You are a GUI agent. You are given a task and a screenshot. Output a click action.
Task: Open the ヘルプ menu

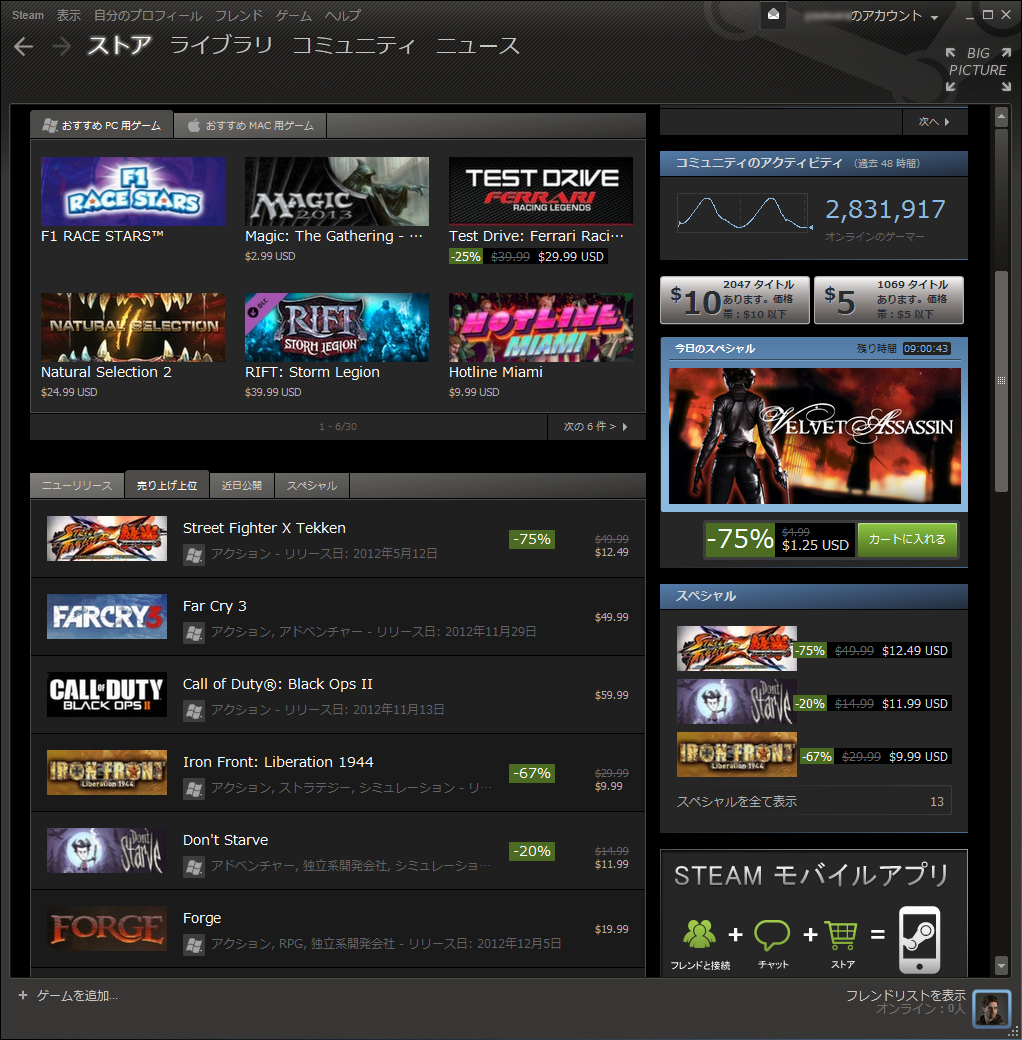(343, 15)
